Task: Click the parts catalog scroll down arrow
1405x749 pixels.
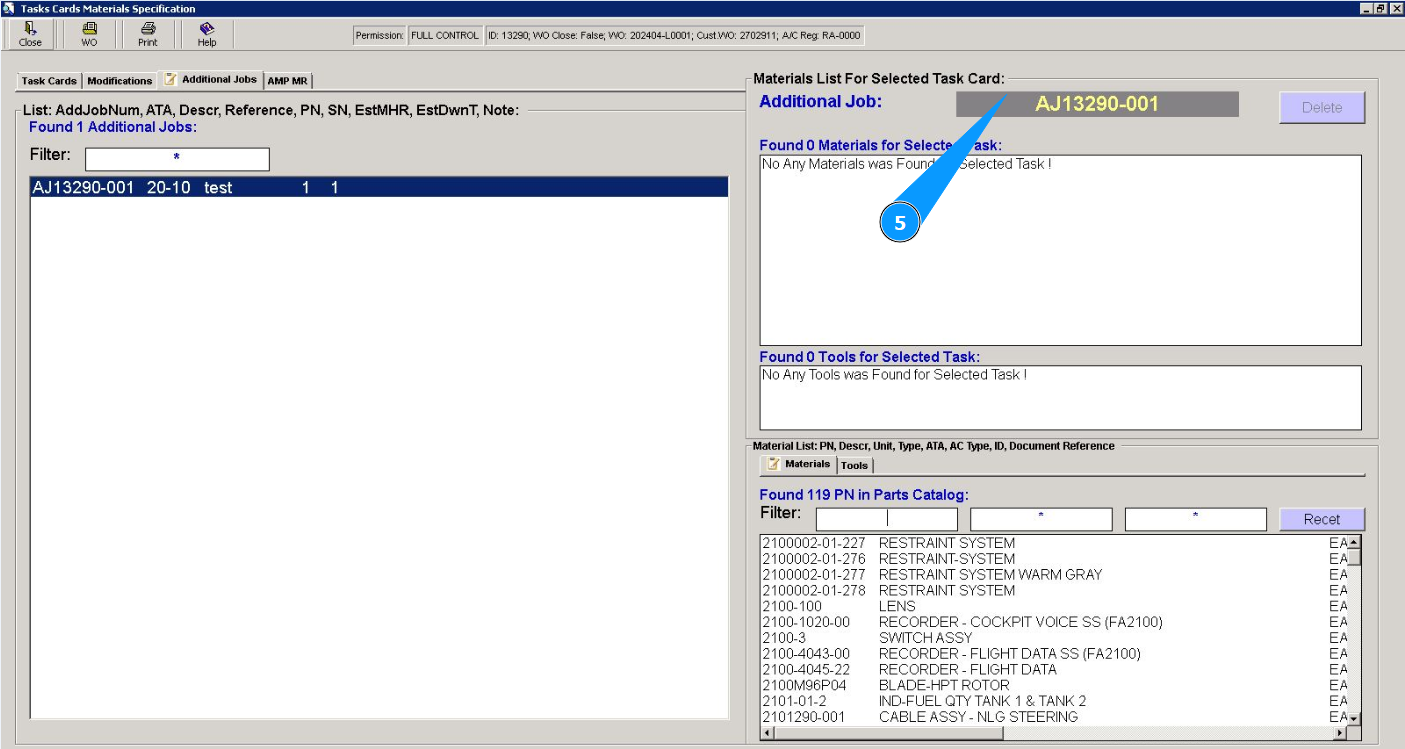Action: pos(1355,718)
